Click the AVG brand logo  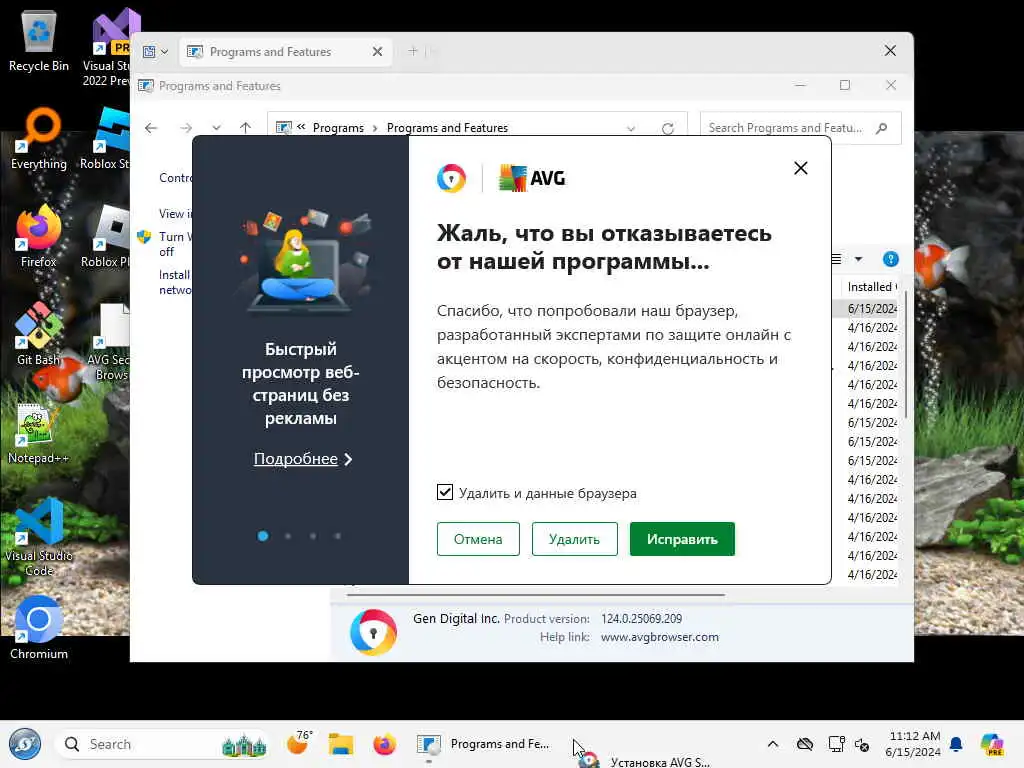pos(532,178)
